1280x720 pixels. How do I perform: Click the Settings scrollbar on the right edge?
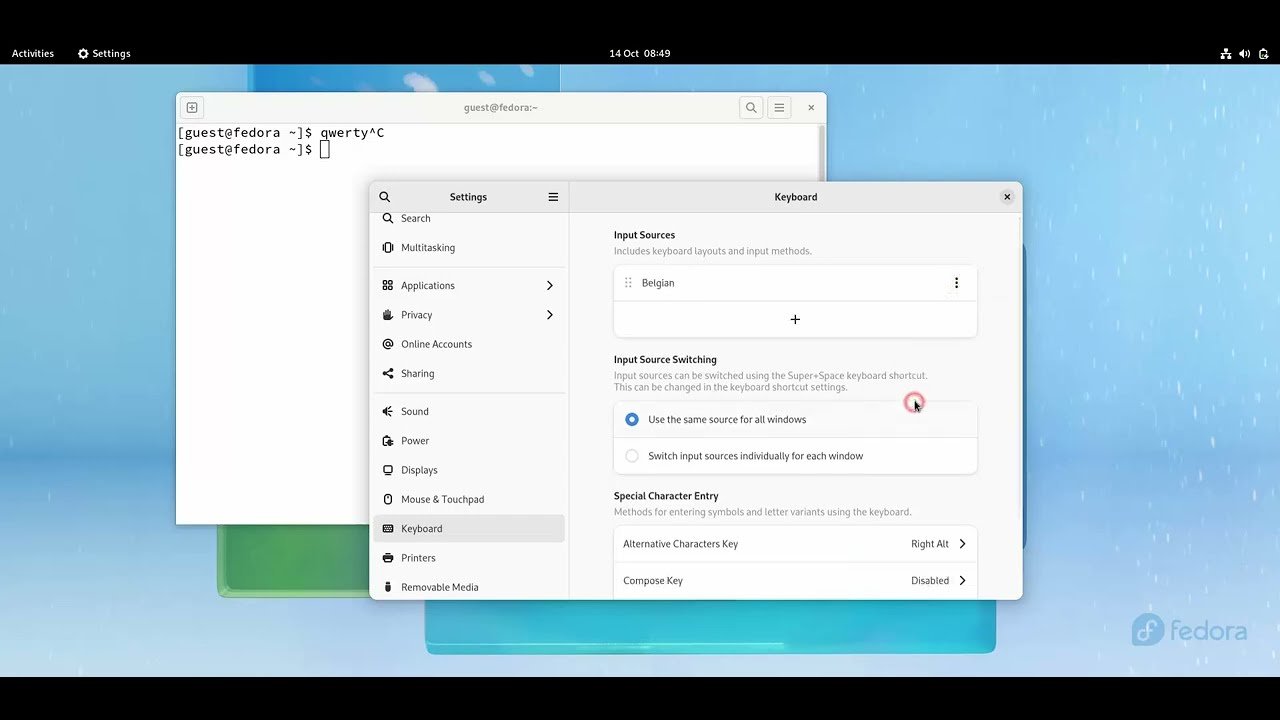click(1019, 365)
